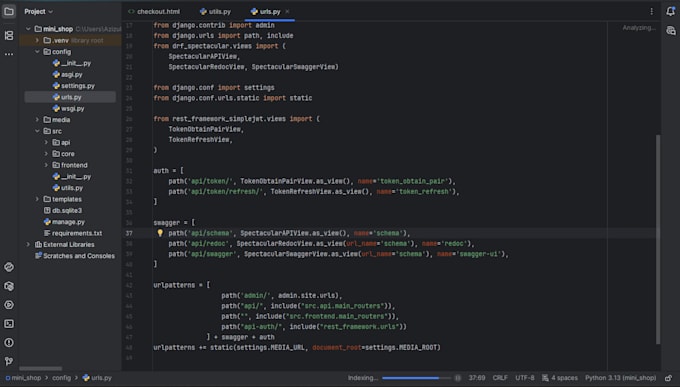Expand the api package
The image size is (680, 387).
pos(46,142)
